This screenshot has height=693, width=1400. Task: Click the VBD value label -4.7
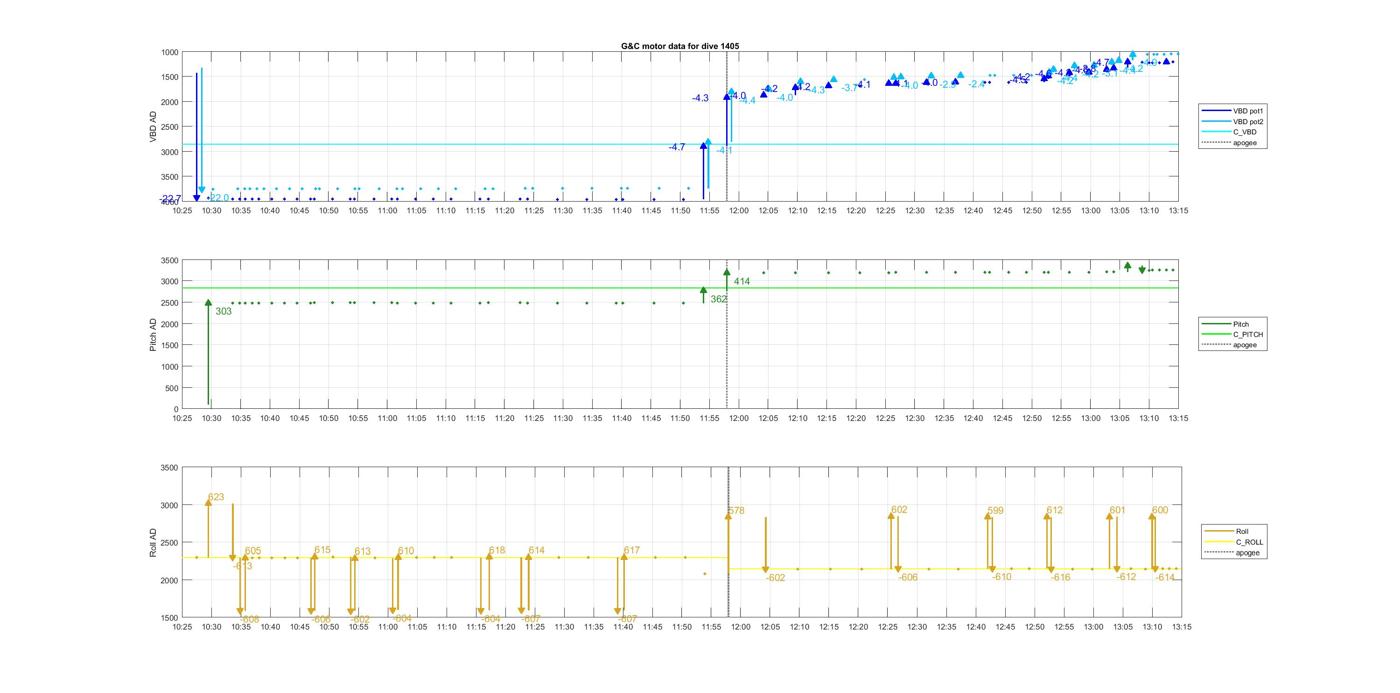677,147
